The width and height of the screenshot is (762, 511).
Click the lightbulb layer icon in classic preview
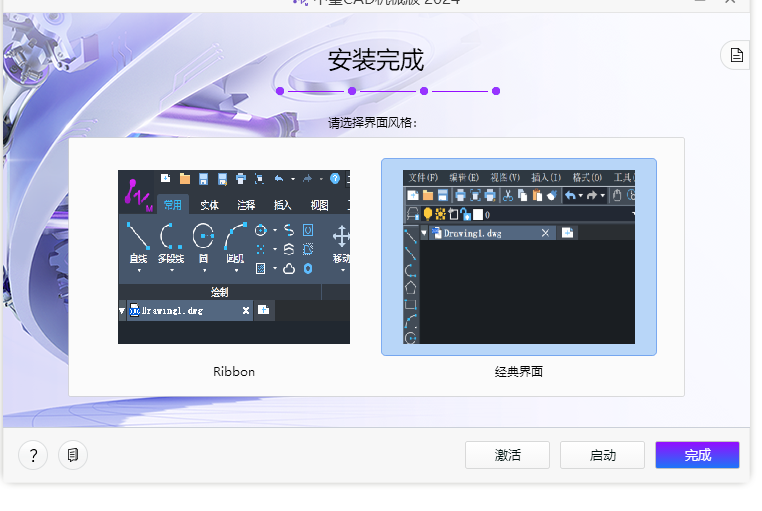coord(428,214)
